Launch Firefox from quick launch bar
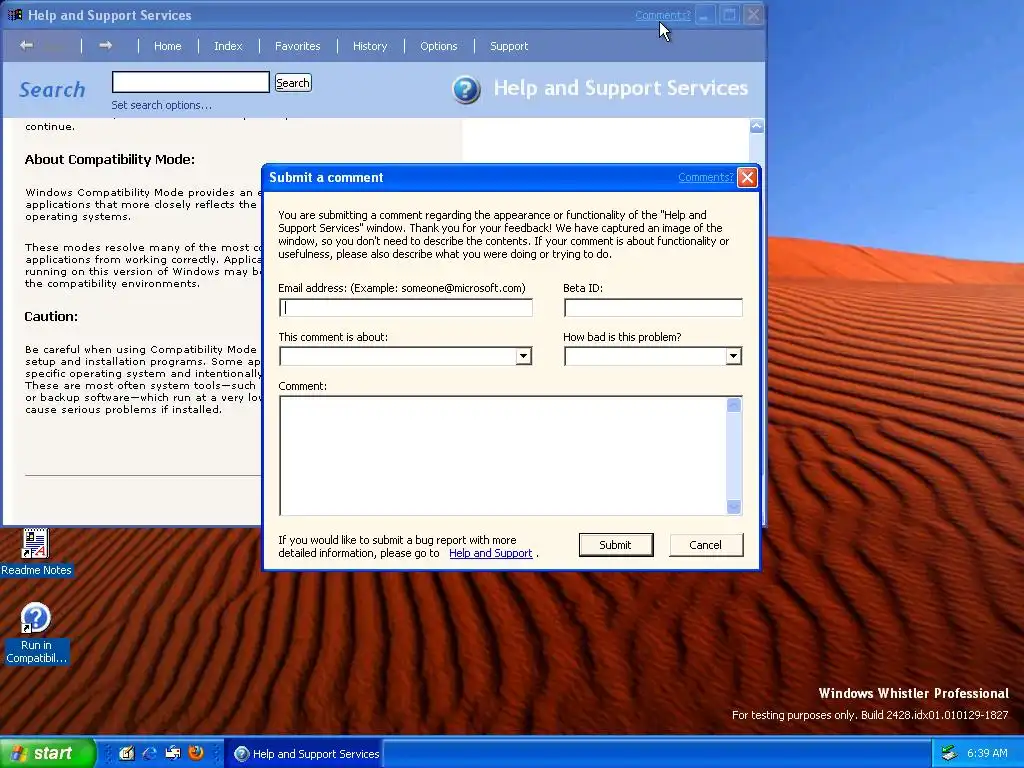Viewport: 1024px width, 768px height. coord(195,753)
